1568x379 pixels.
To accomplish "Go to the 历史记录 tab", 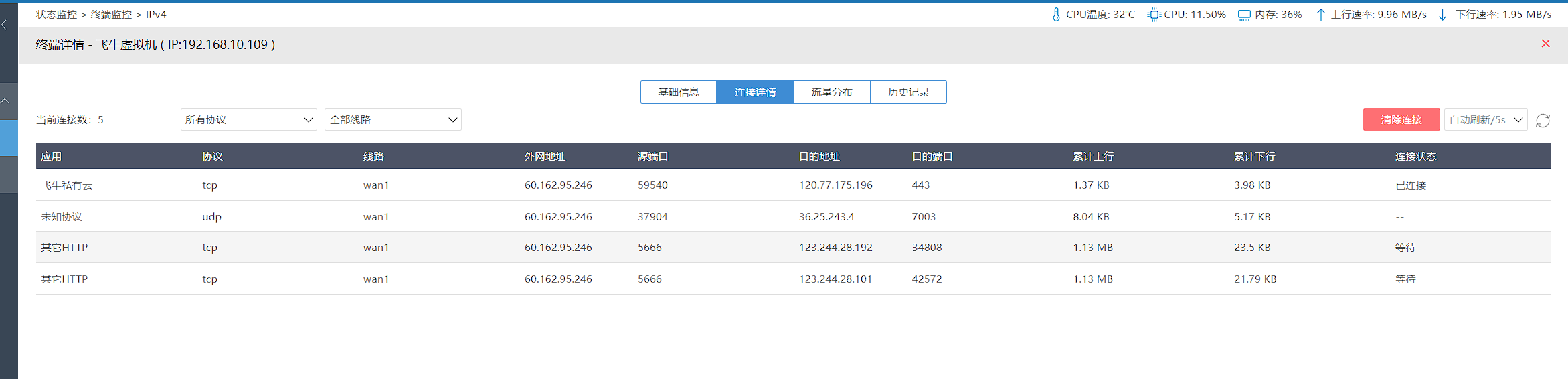I will tap(908, 92).
